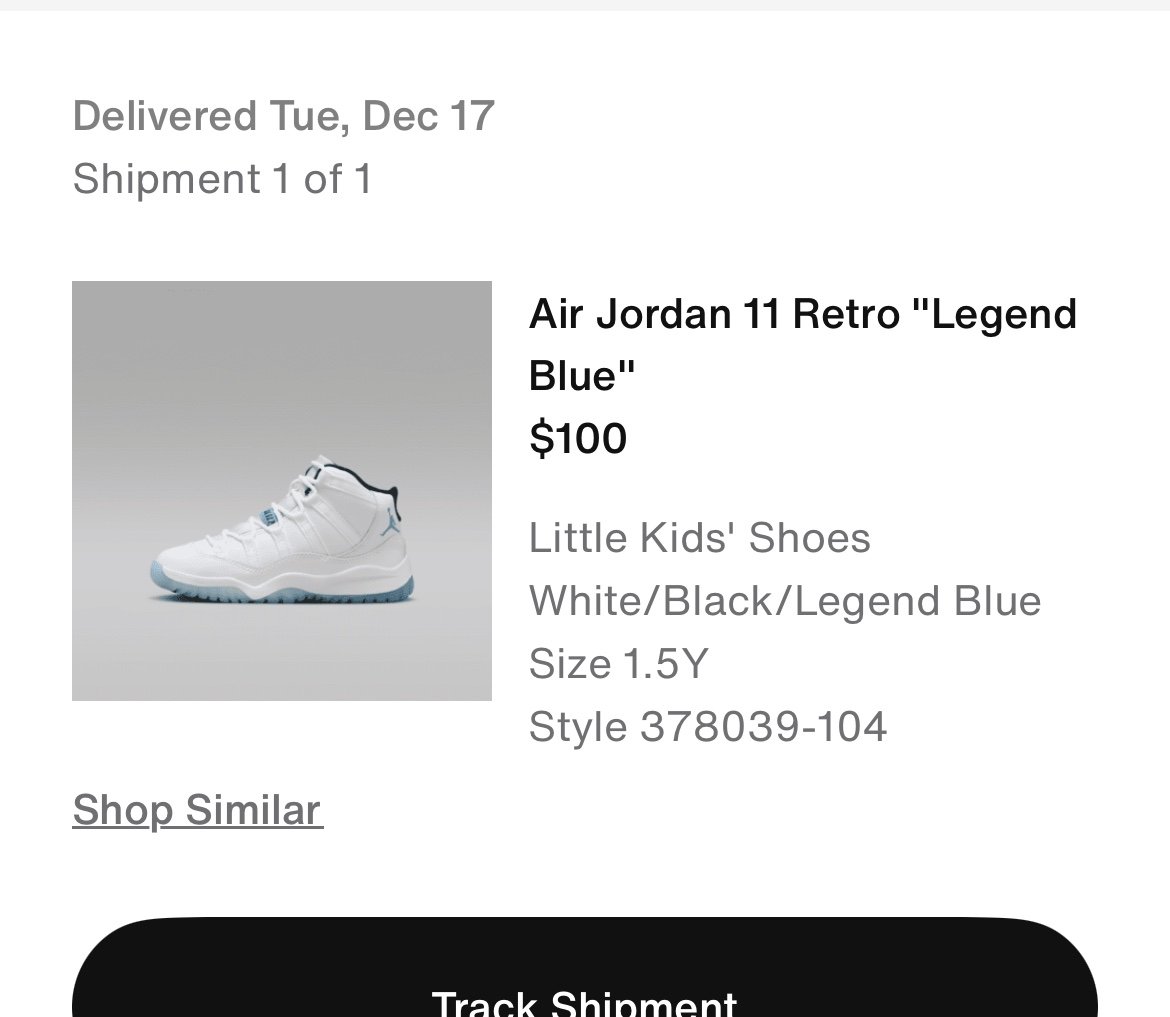This screenshot has height=1017, width=1170.
Task: Tap the Delivered Tue, Dec 17 status
Action: [283, 116]
